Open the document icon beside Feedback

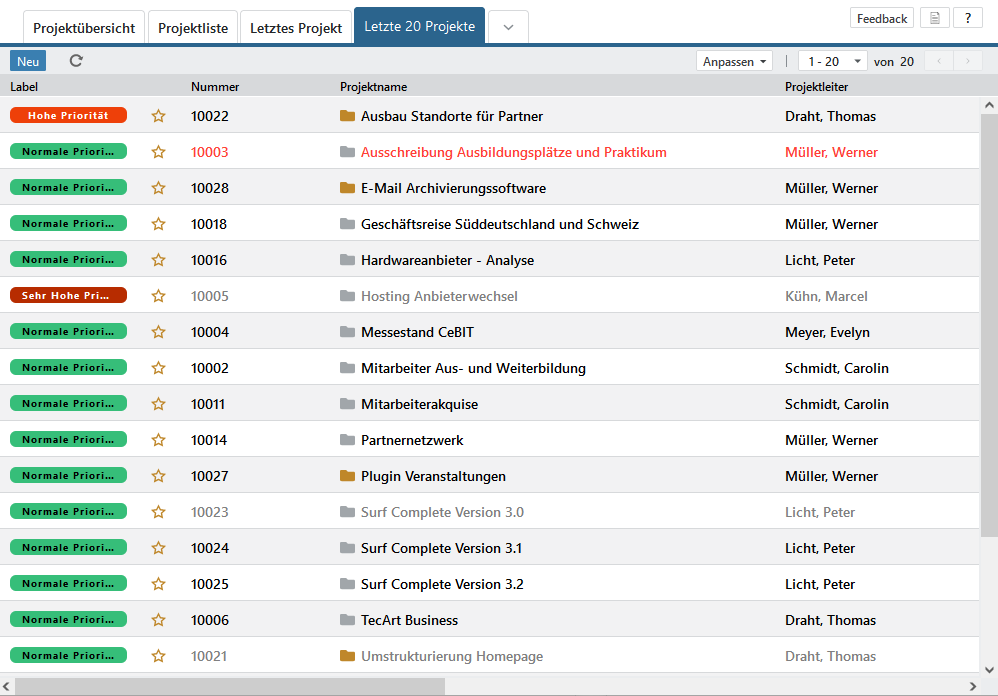pos(934,19)
